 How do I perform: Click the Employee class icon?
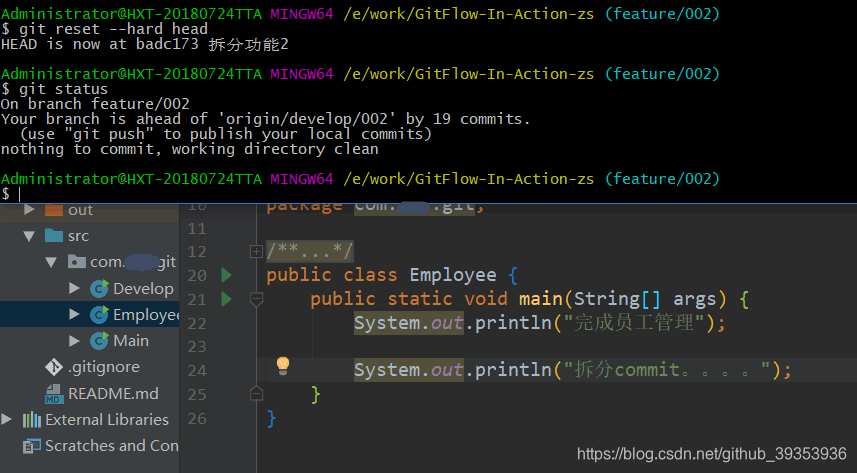pyautogui.click(x=99, y=314)
